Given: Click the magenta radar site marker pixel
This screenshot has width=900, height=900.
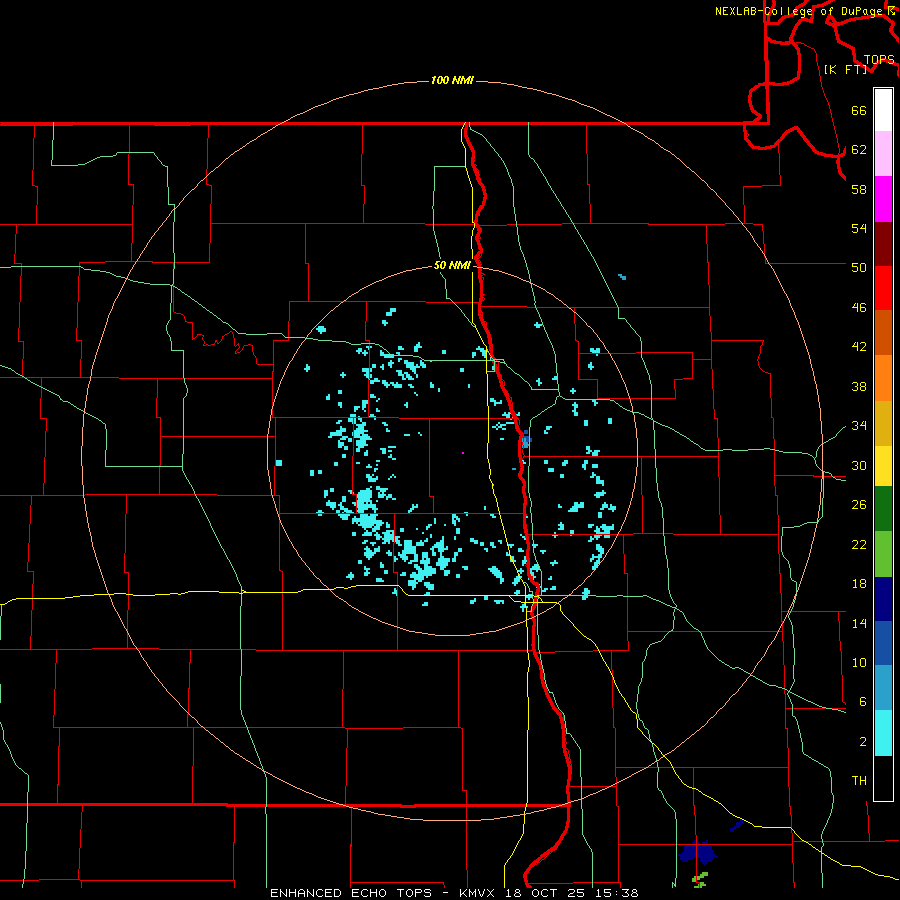Looking at the screenshot, I should click(463, 453).
